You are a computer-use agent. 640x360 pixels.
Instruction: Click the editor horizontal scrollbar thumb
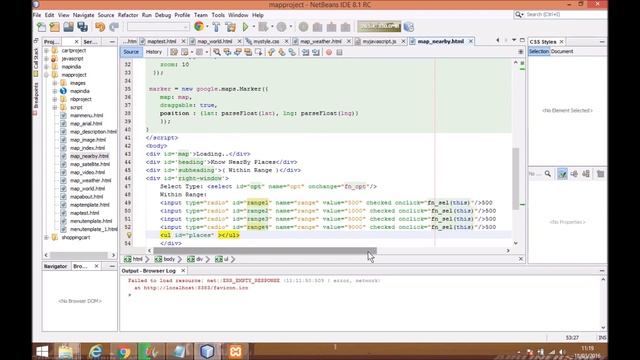264,251
